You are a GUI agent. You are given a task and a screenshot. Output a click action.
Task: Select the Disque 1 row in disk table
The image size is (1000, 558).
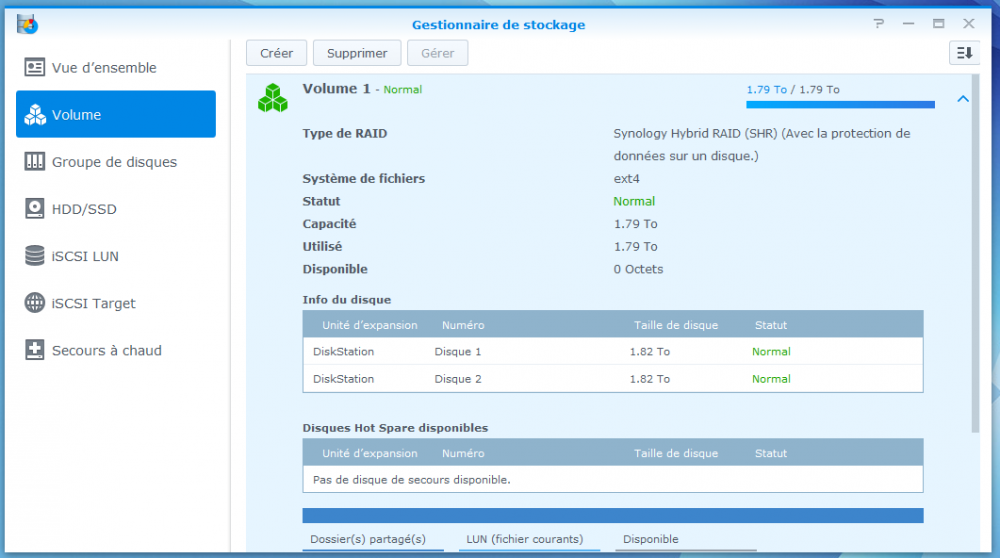pyautogui.click(x=612, y=352)
